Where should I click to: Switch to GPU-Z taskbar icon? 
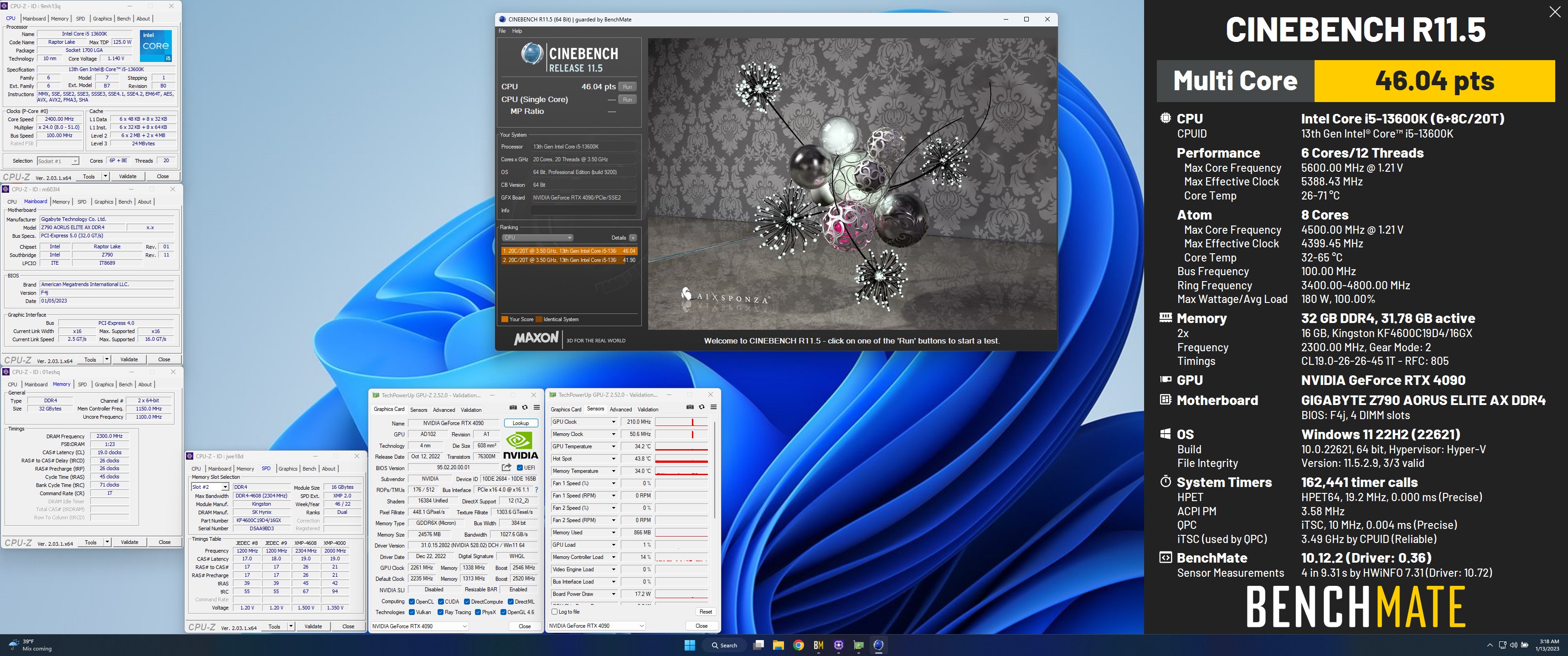pyautogui.click(x=859, y=645)
